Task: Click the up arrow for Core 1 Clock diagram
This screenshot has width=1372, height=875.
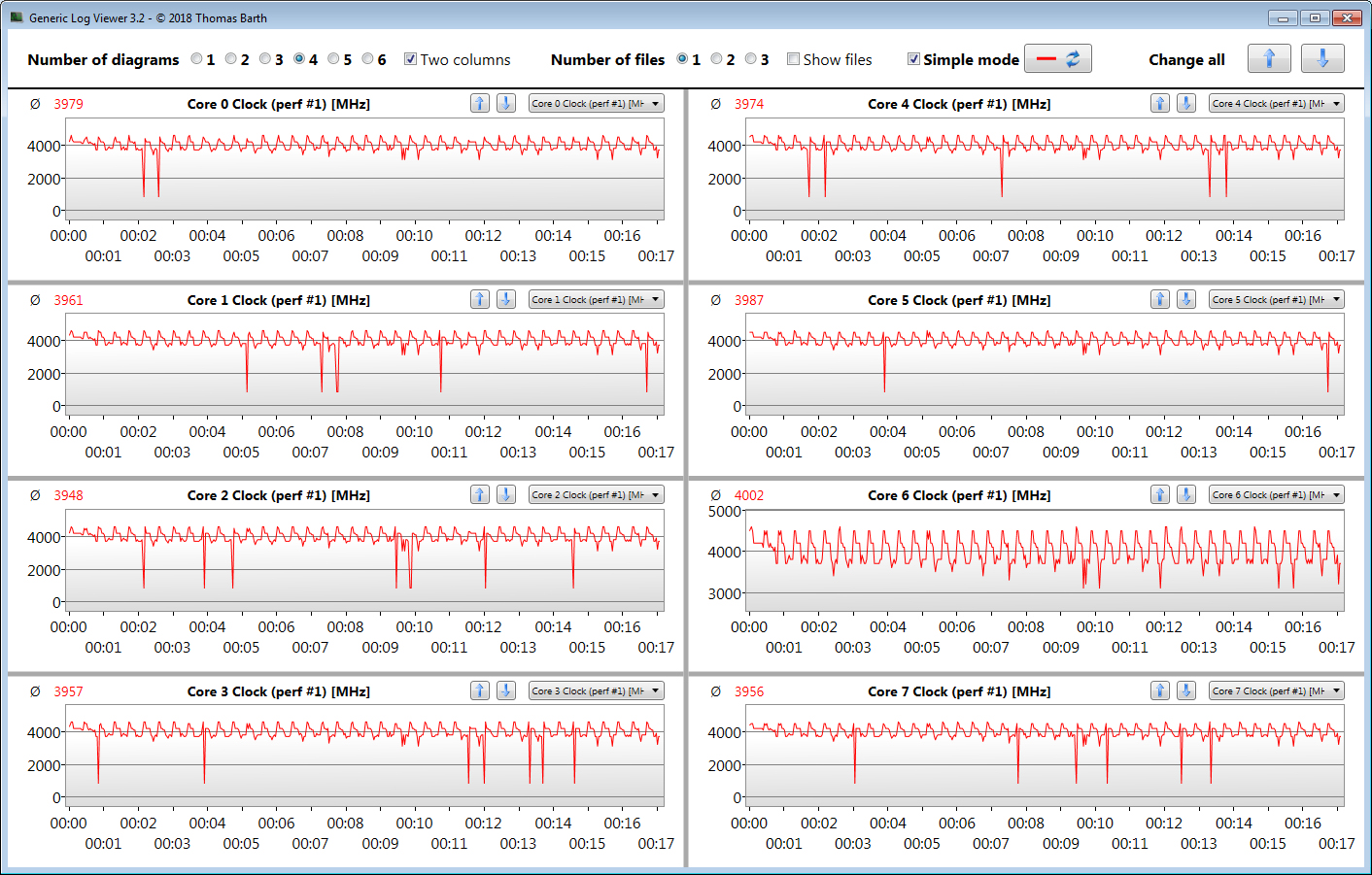Action: point(480,299)
